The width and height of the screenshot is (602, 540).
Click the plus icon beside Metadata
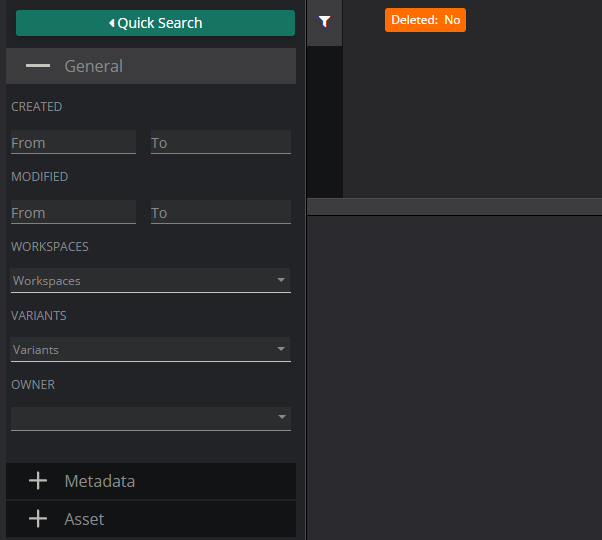point(38,481)
